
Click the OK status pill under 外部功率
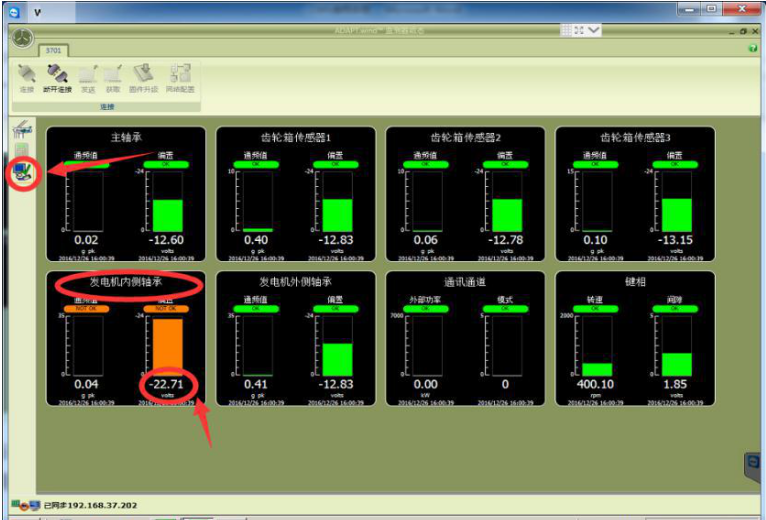pyautogui.click(x=426, y=309)
